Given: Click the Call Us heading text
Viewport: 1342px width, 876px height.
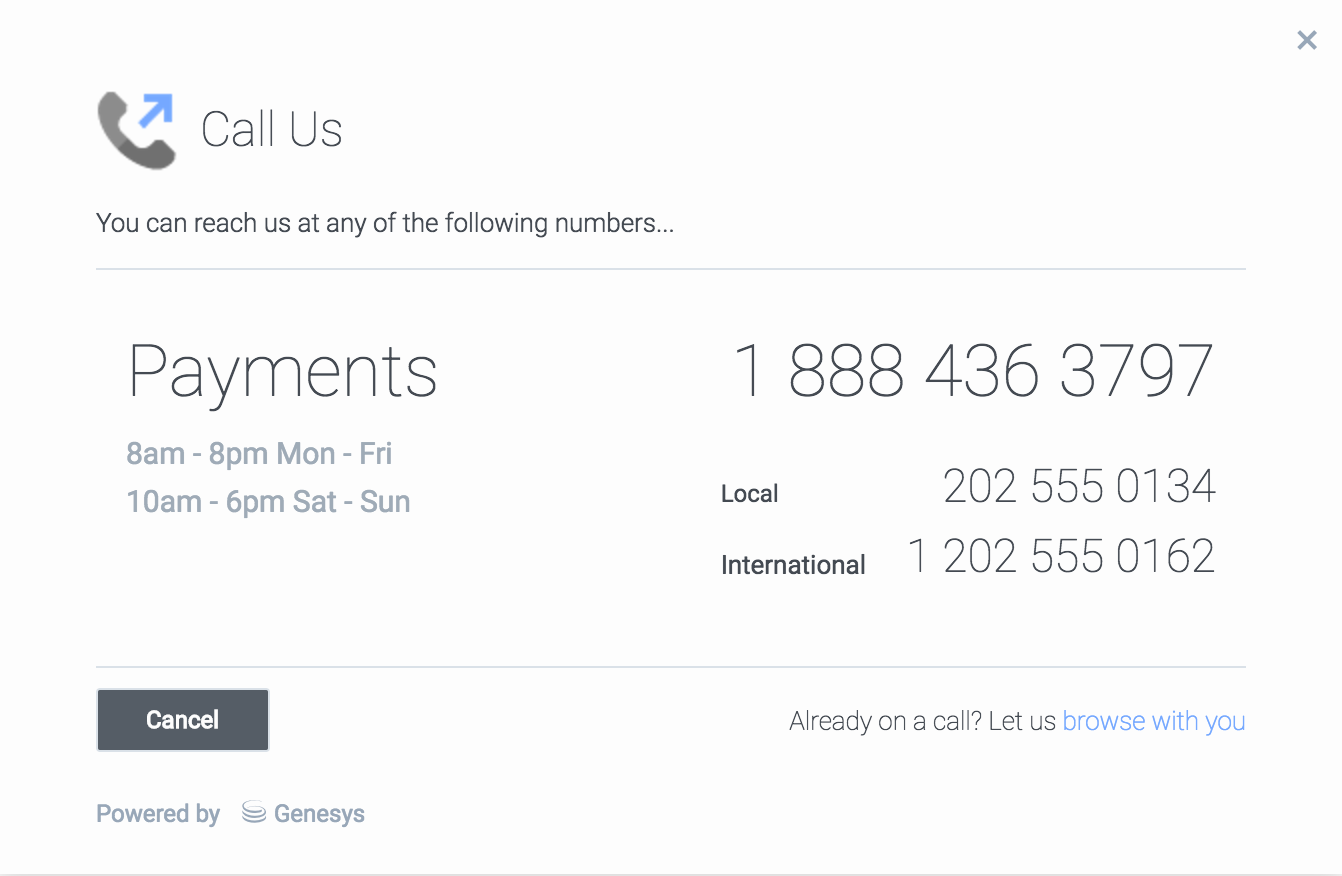Looking at the screenshot, I should coord(272,130).
